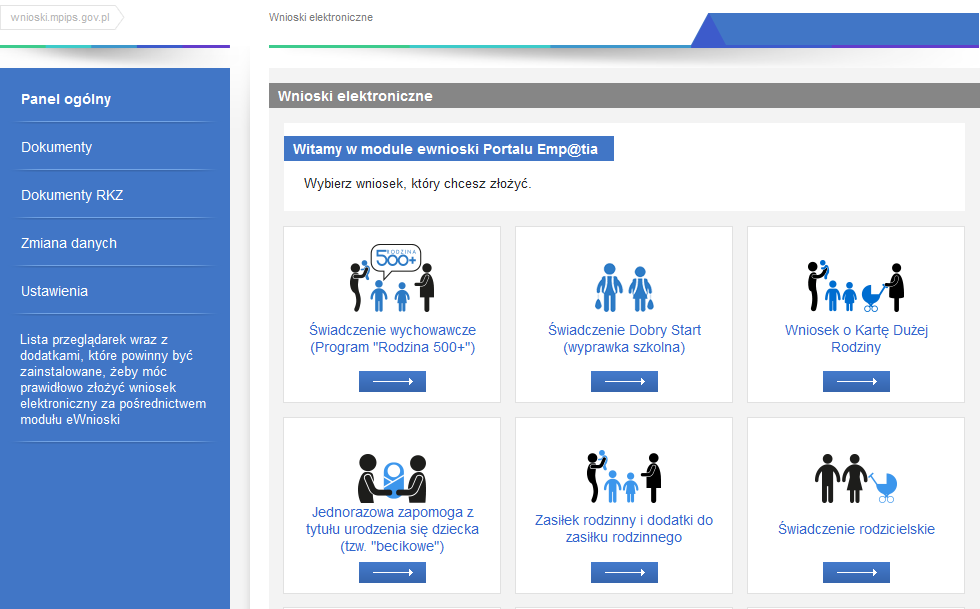Open Świadczenie wychowawcze via its arrow button

click(x=392, y=381)
